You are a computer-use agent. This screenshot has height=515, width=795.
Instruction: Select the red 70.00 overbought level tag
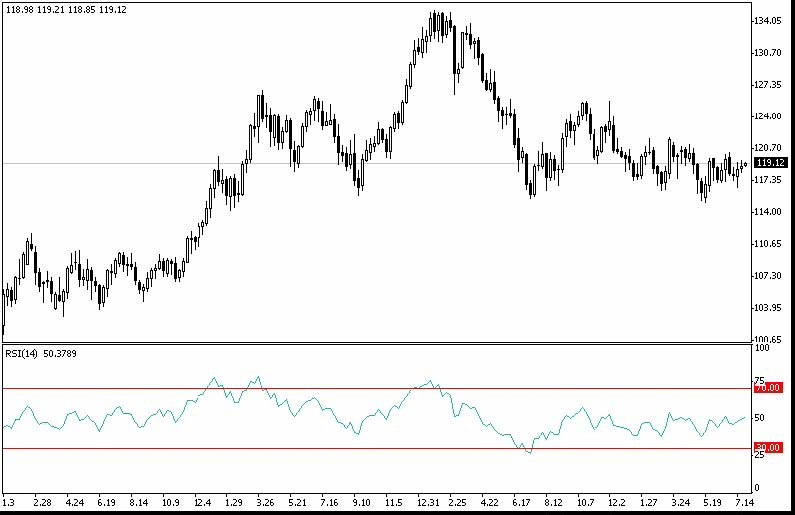(x=767, y=388)
